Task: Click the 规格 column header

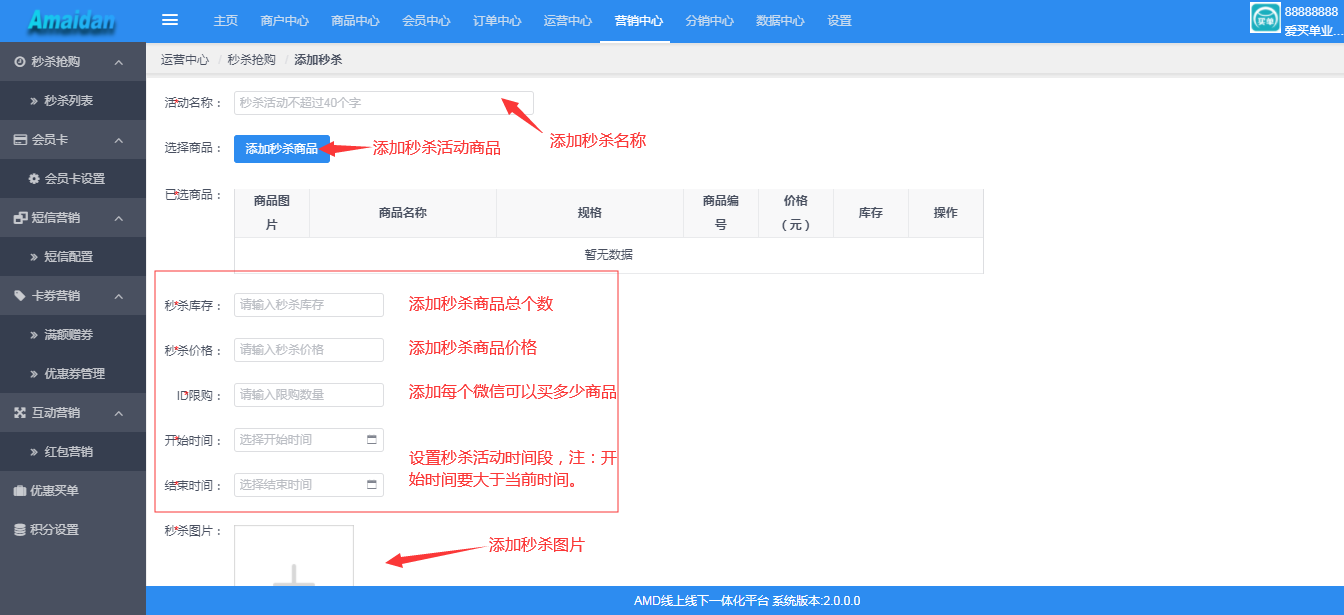Action: 590,213
